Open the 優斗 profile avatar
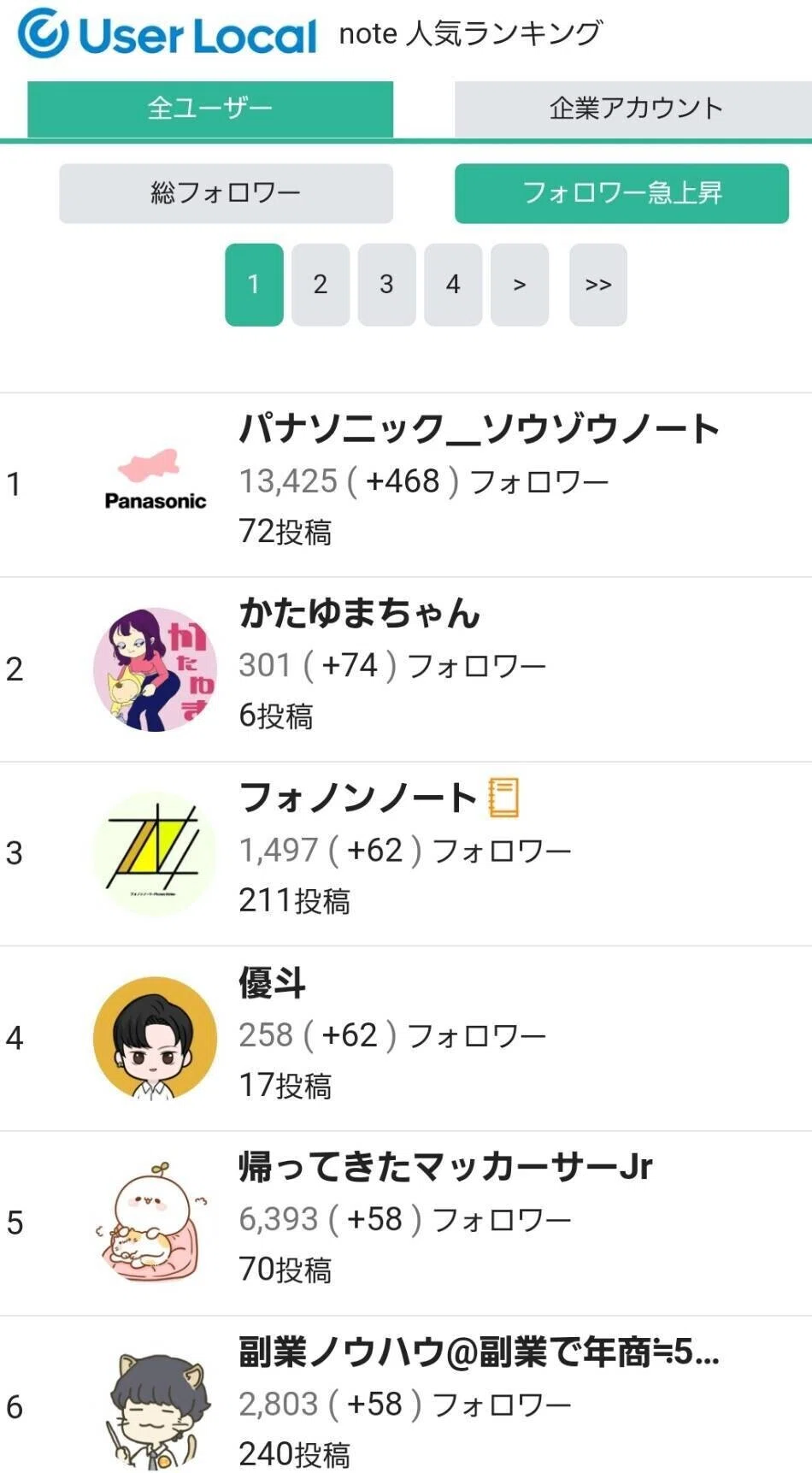Viewport: 812px width, 1473px height. click(x=155, y=1038)
